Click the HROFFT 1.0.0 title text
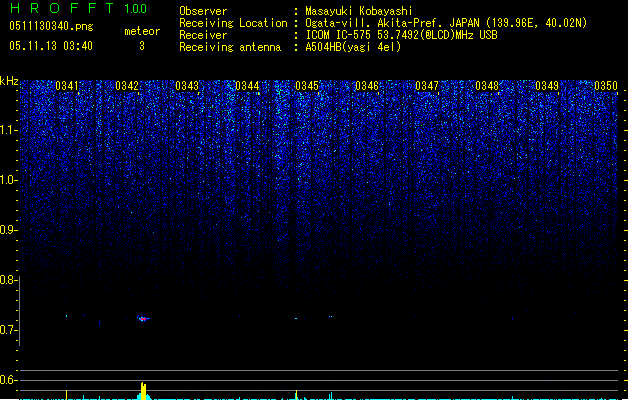 click(78, 8)
